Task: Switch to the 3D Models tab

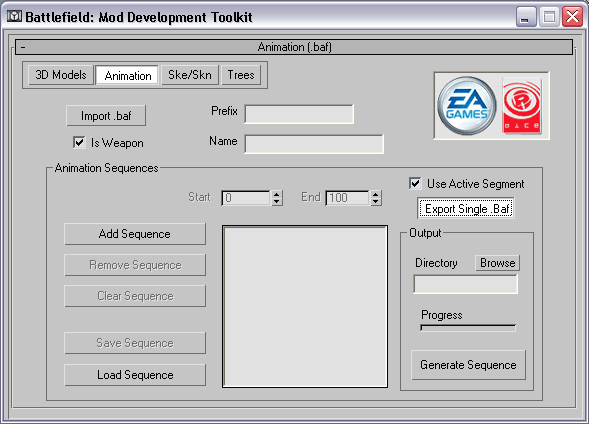Action: click(x=61, y=75)
